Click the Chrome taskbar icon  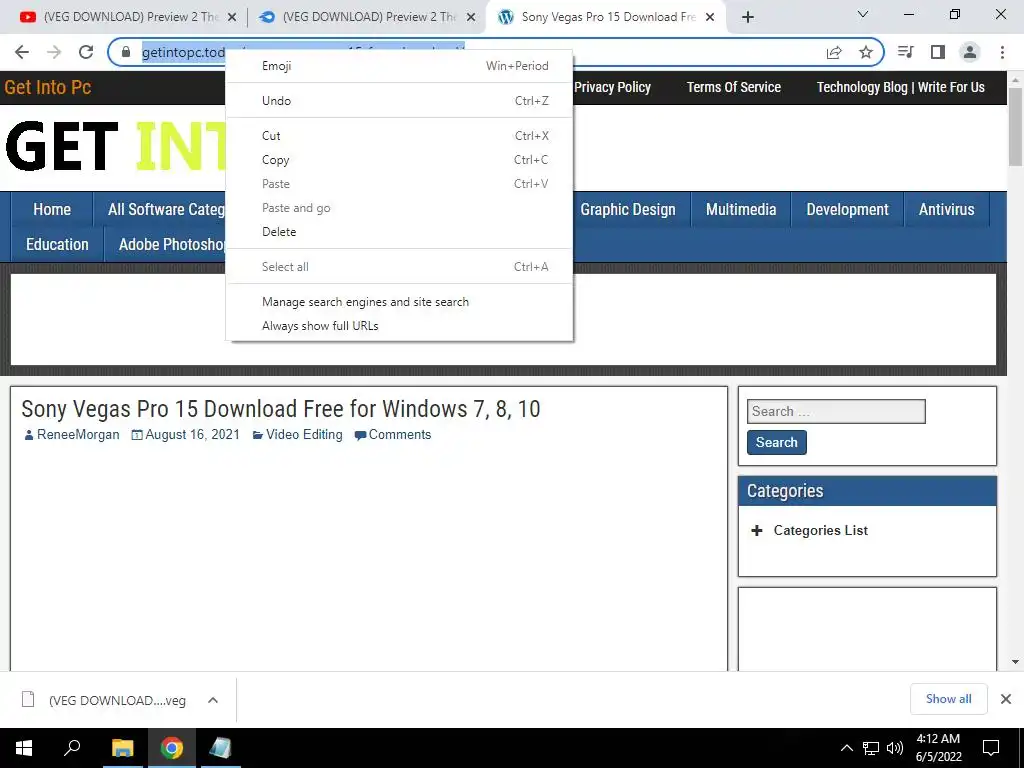pos(172,748)
